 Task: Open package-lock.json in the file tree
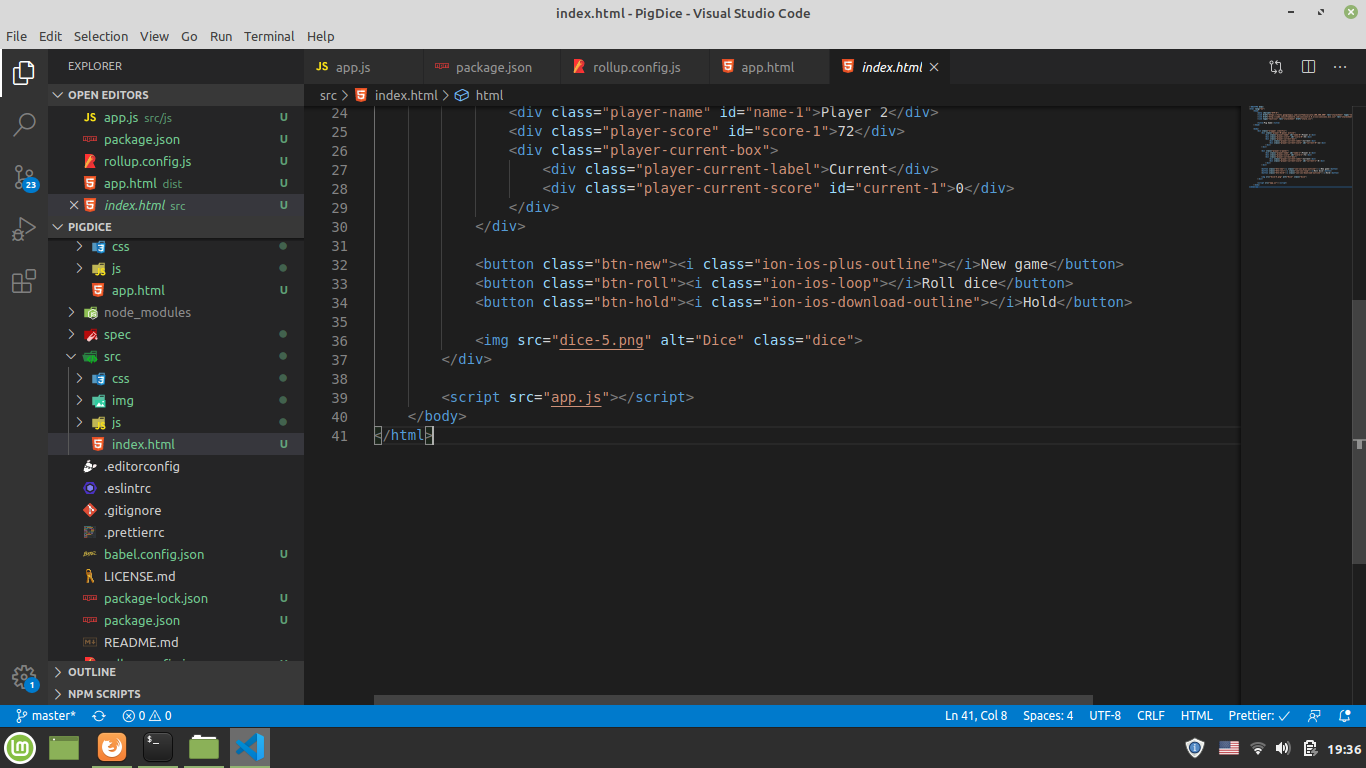(176, 598)
